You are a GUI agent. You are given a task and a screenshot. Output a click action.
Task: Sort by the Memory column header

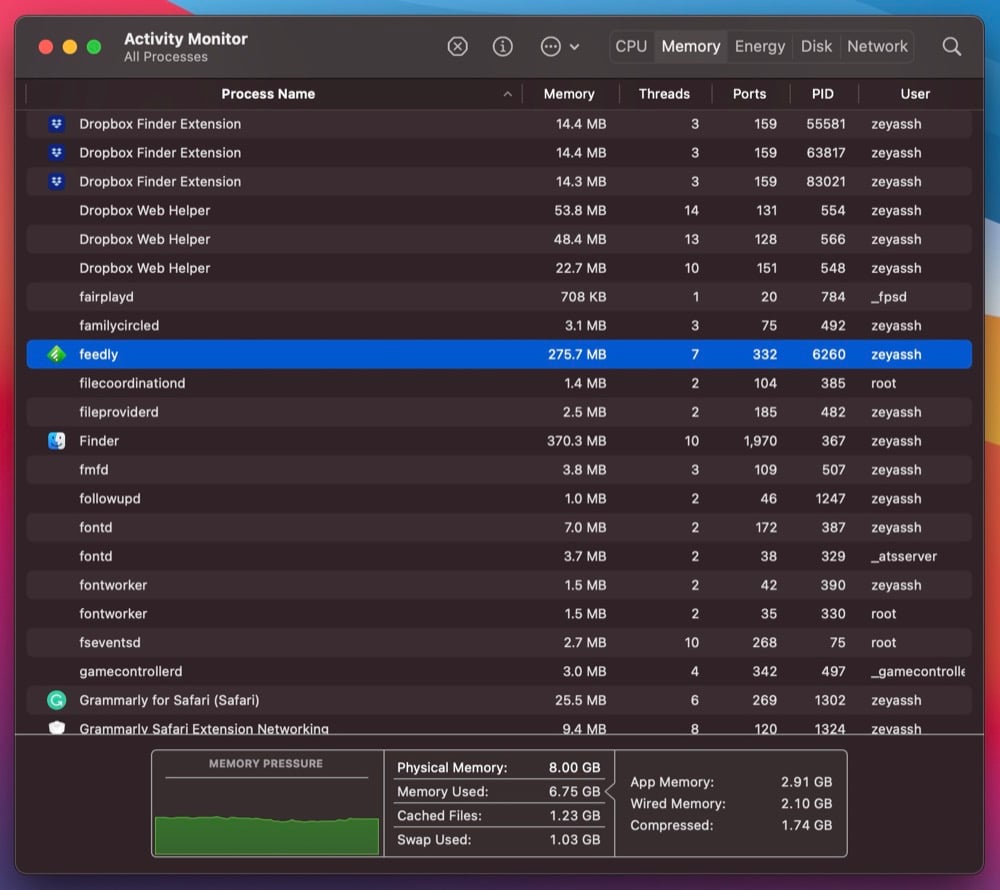(x=569, y=94)
